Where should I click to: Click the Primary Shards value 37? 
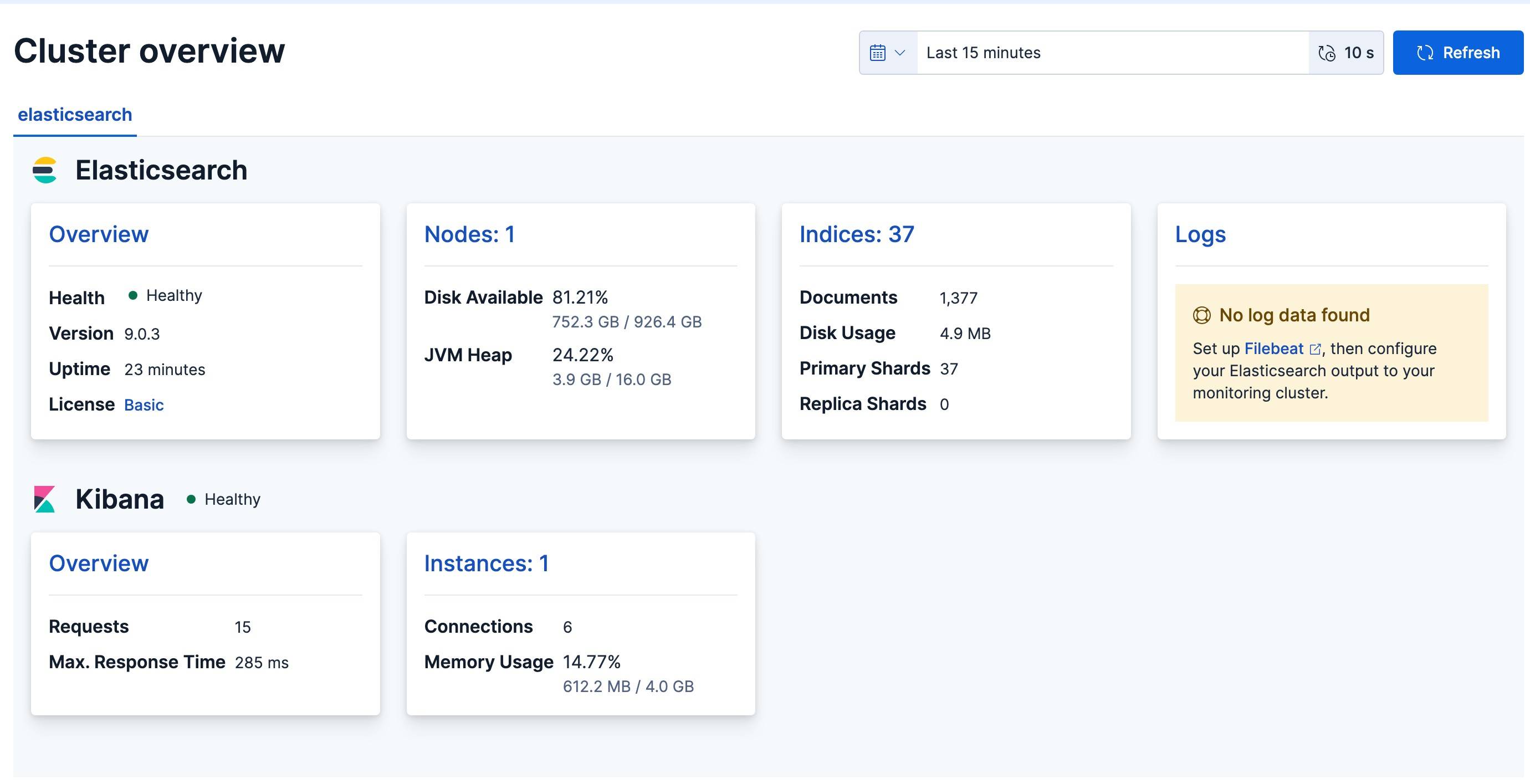(949, 370)
